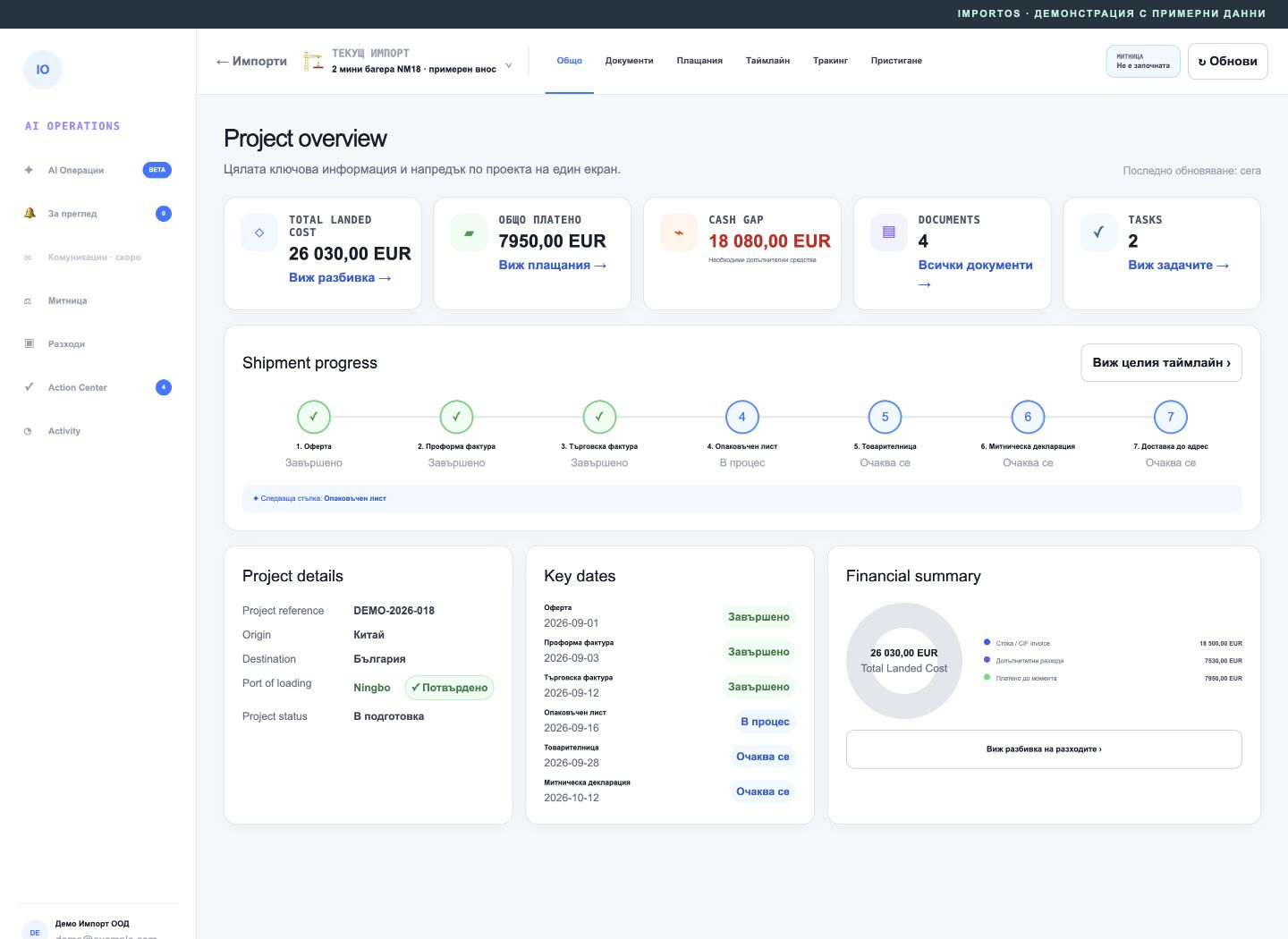The width and height of the screenshot is (1288, 939).
Task: Click the BETA badge in sidebar
Action: pyautogui.click(x=157, y=170)
